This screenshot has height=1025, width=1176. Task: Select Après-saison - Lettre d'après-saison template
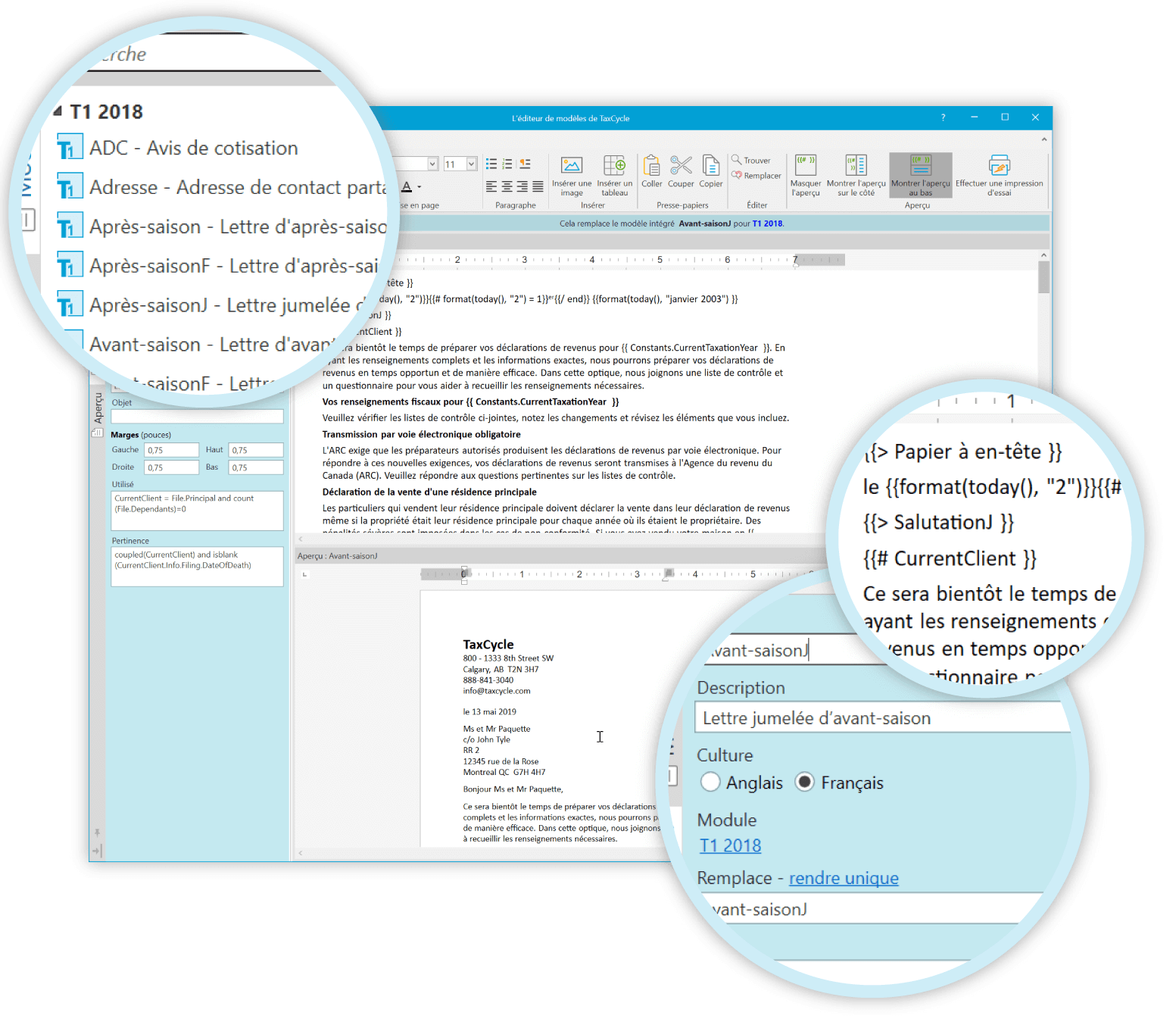point(238,227)
